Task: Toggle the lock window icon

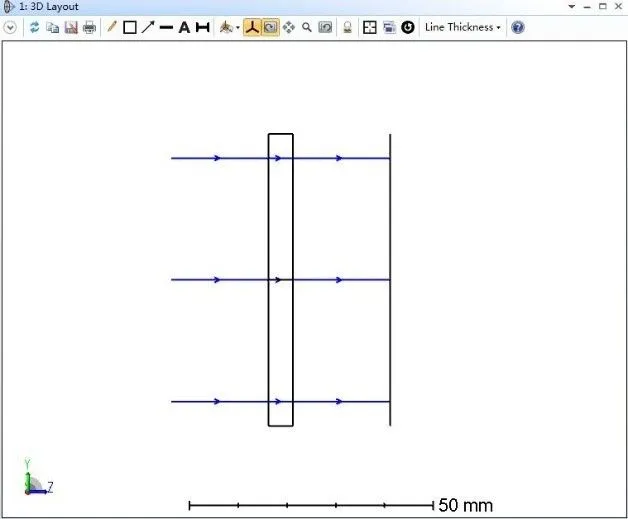Action: [x=347, y=27]
